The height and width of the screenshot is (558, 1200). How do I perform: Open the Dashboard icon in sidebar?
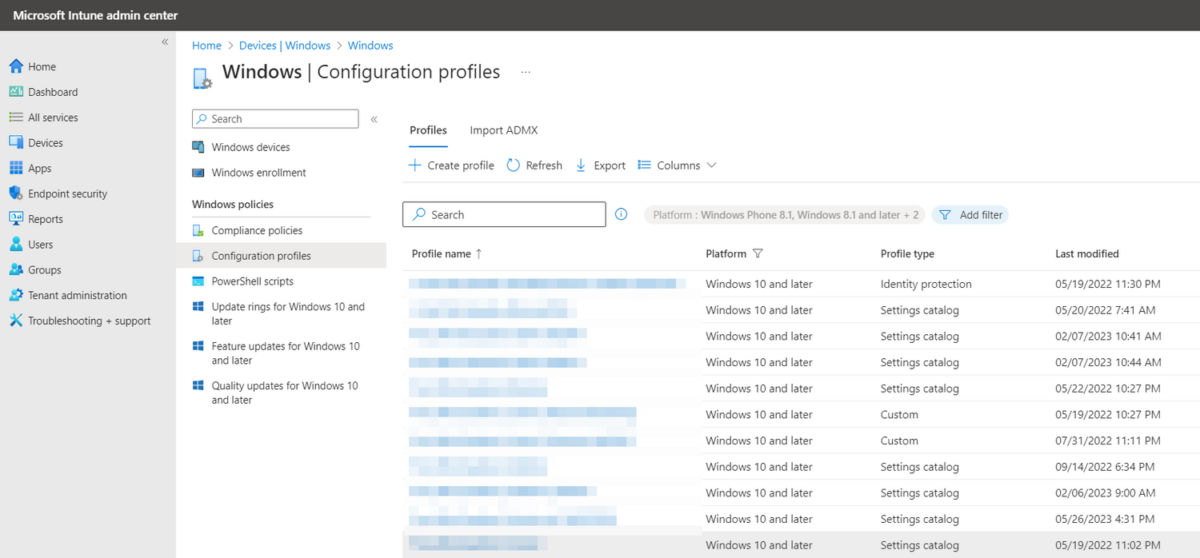(16, 92)
